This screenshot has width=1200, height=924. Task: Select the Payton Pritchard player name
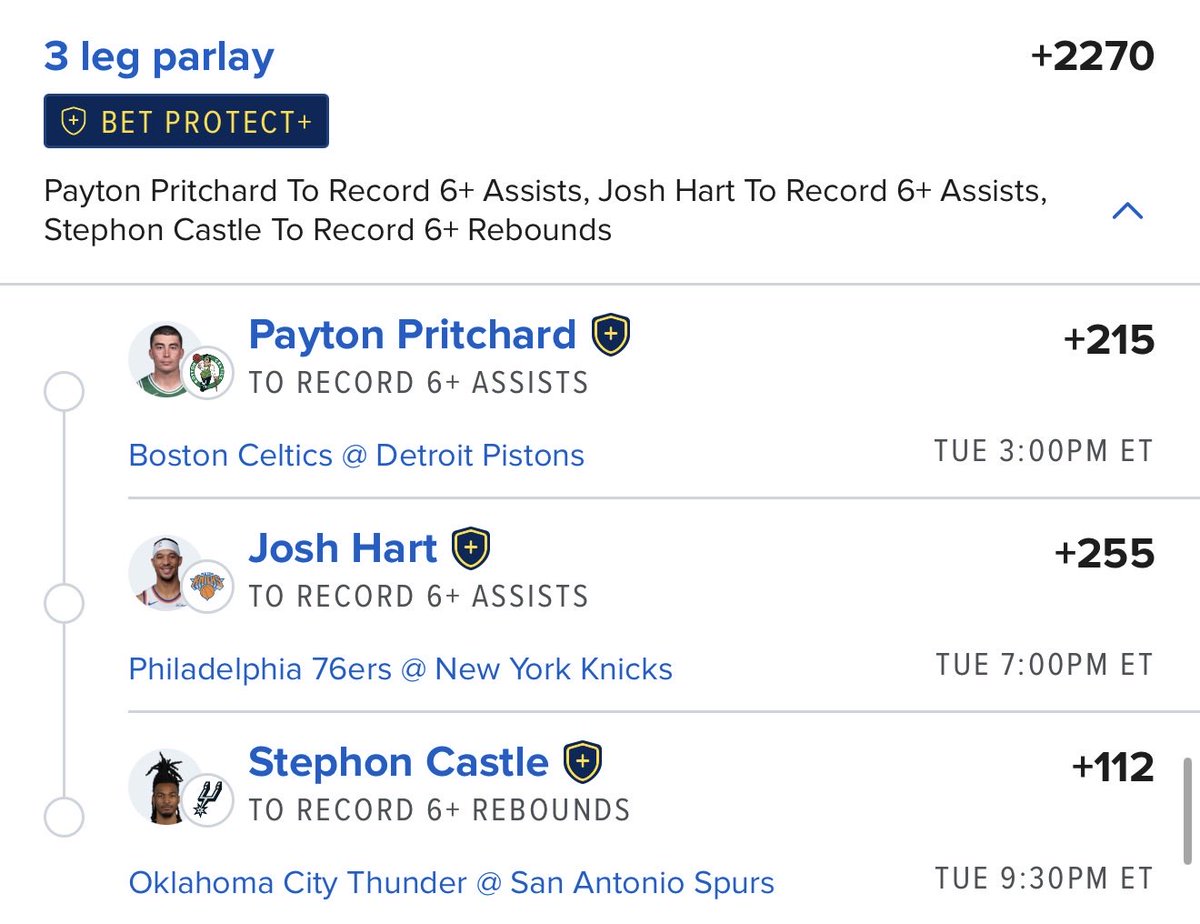tap(413, 335)
